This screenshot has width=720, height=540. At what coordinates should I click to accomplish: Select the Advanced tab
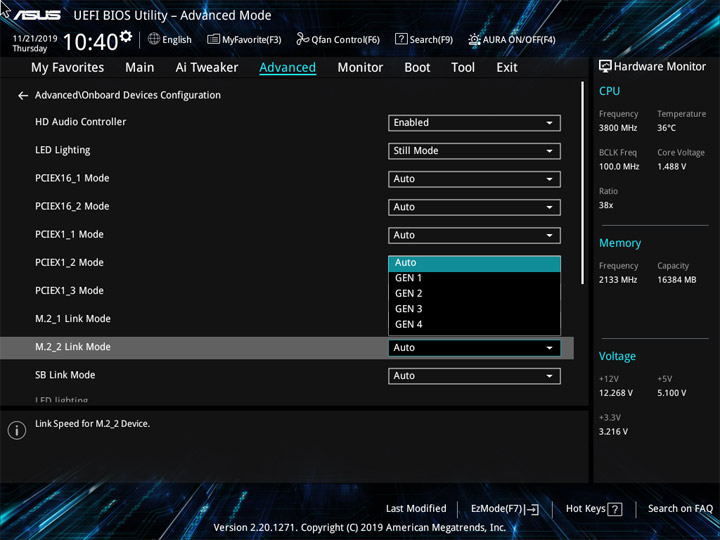(x=287, y=68)
